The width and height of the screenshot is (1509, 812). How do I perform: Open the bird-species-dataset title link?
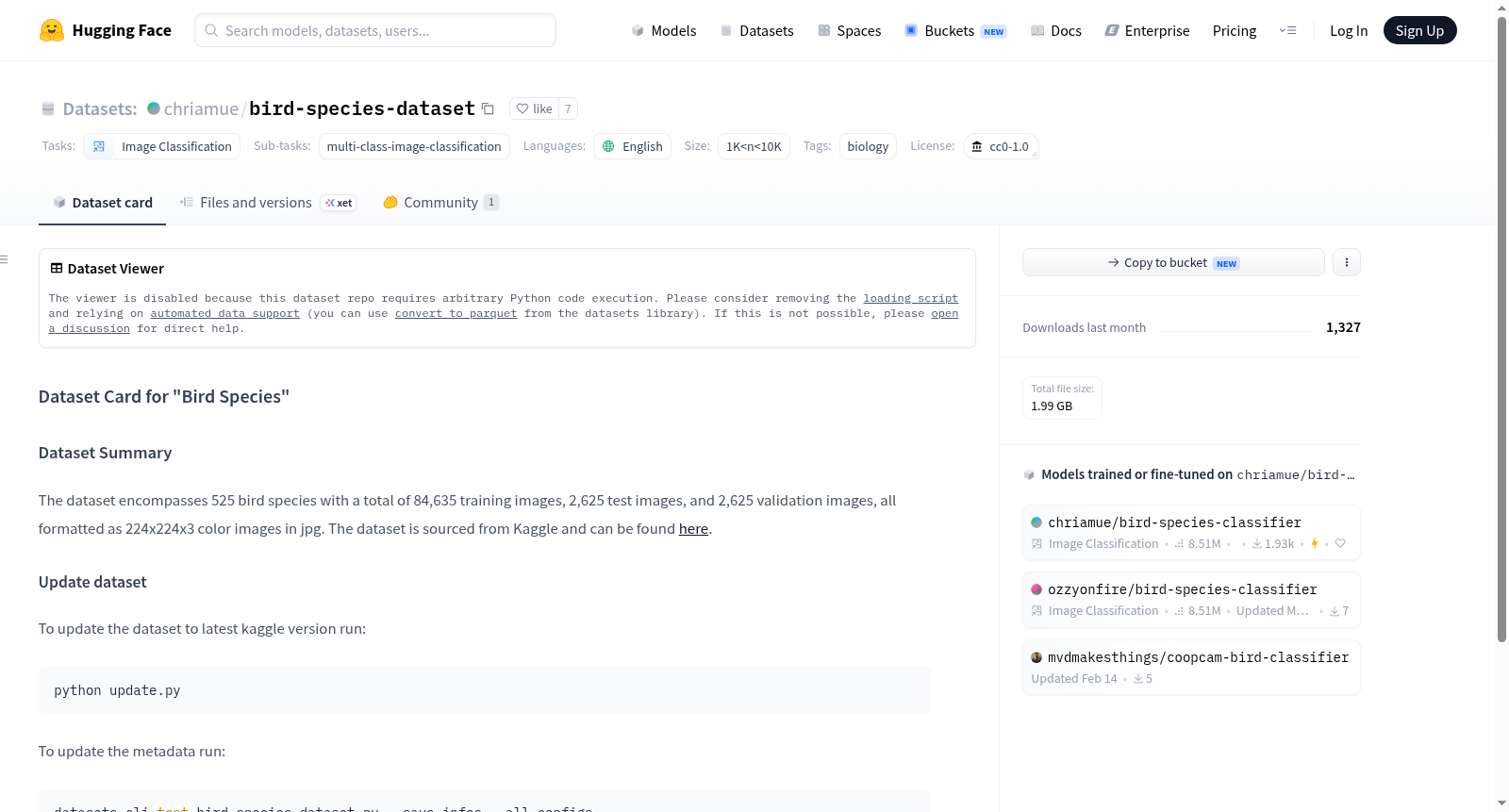(362, 109)
